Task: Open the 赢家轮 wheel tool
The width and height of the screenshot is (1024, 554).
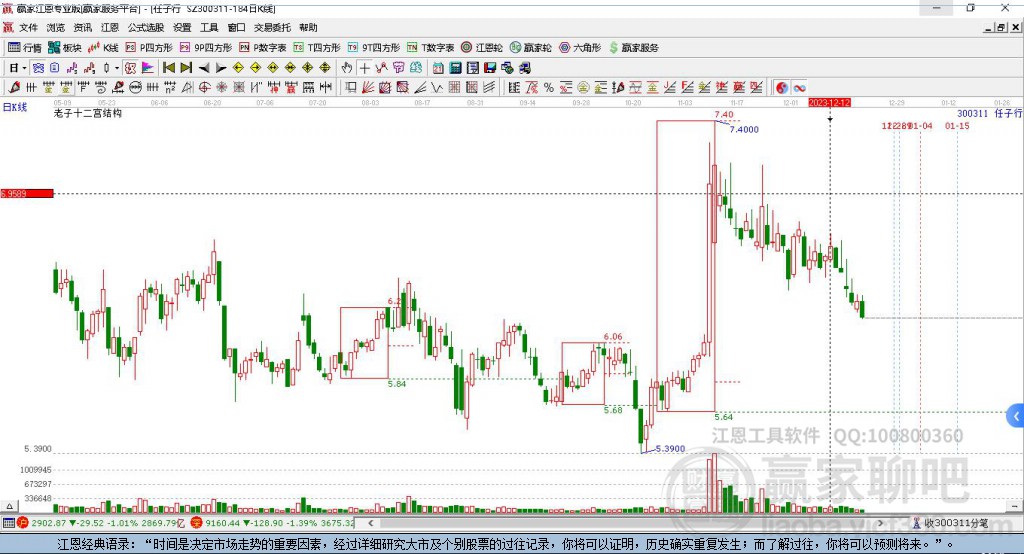Action: click(x=531, y=48)
